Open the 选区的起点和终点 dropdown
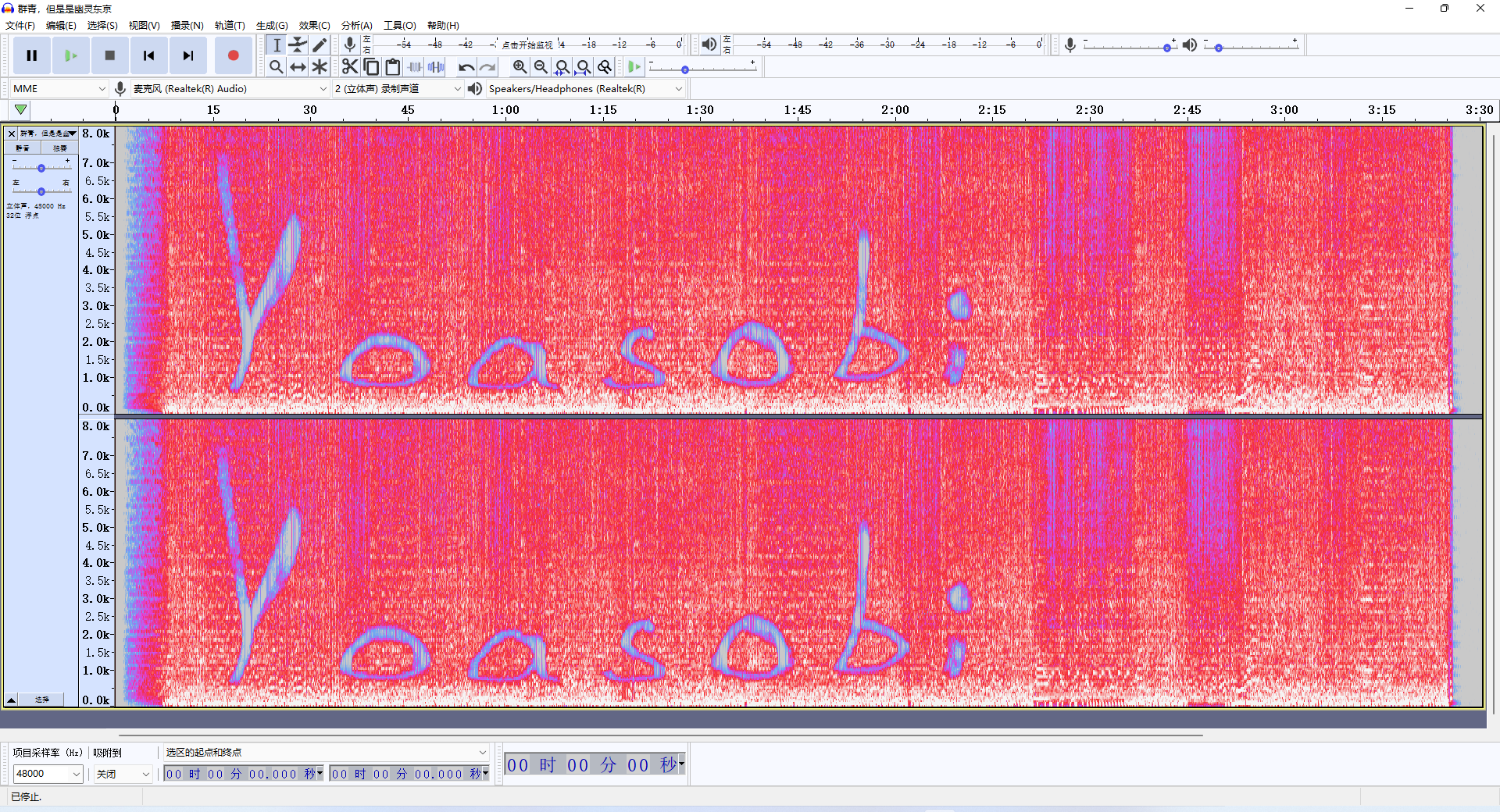Image resolution: width=1500 pixels, height=812 pixels. [x=325, y=753]
